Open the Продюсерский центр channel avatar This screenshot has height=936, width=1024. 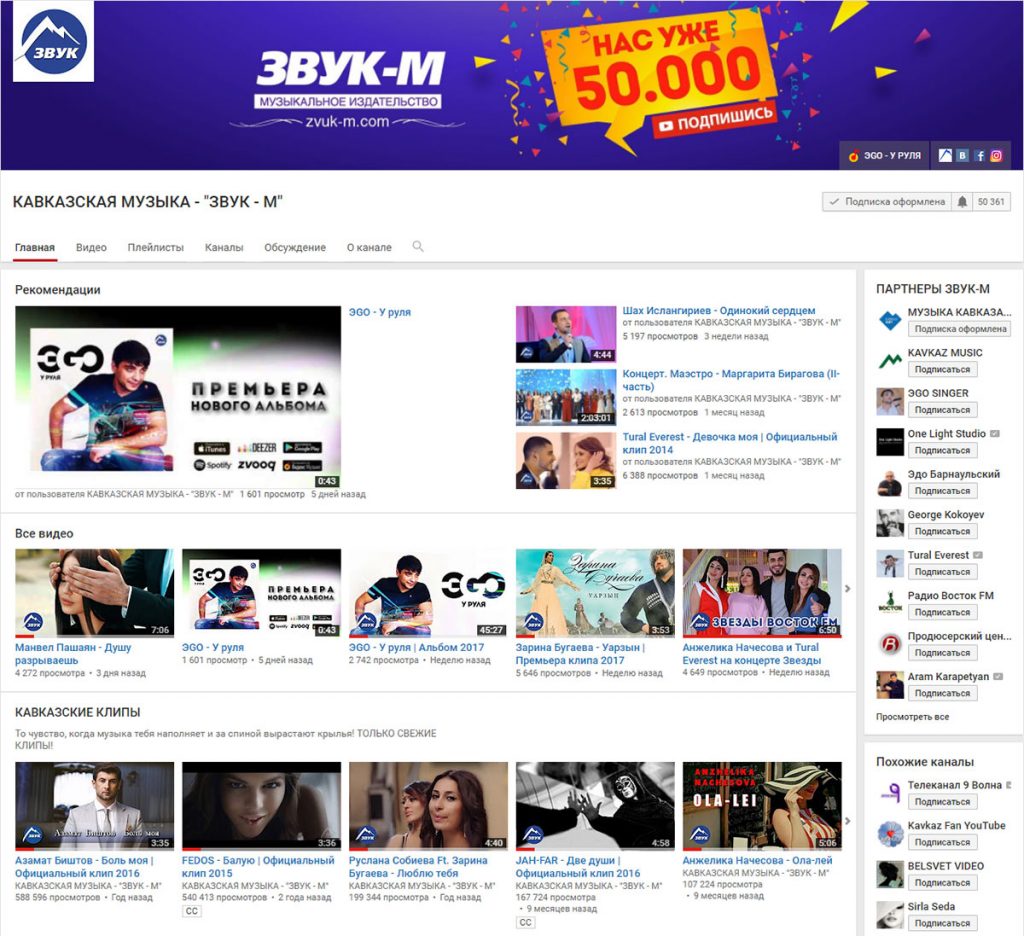point(890,644)
